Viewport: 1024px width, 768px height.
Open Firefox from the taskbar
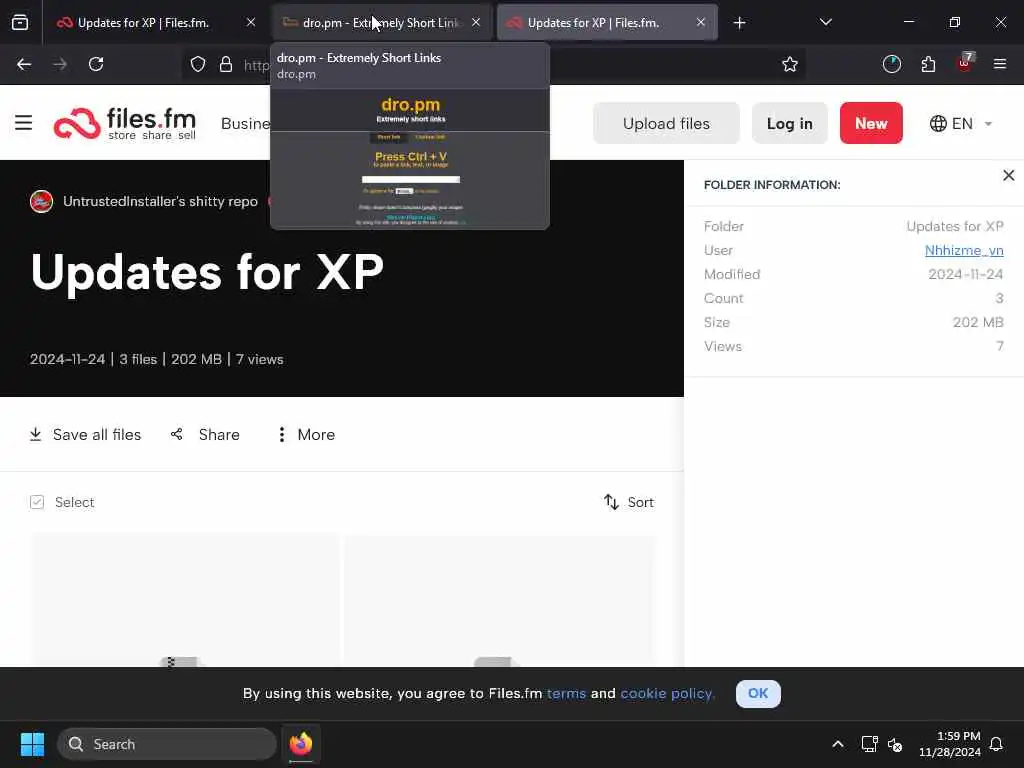[x=301, y=744]
